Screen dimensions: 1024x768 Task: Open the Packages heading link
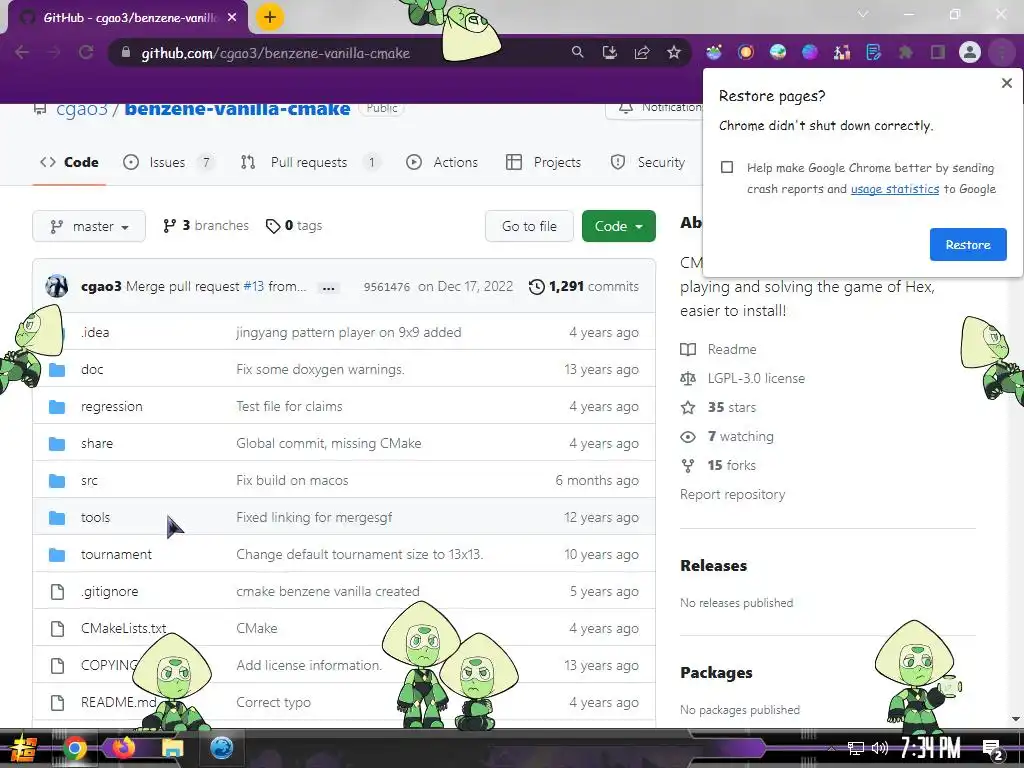pyautogui.click(x=716, y=673)
